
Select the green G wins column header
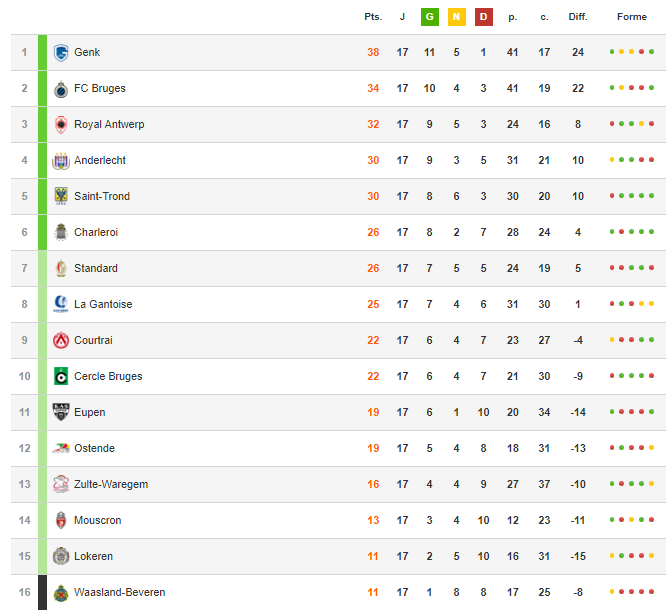point(429,17)
